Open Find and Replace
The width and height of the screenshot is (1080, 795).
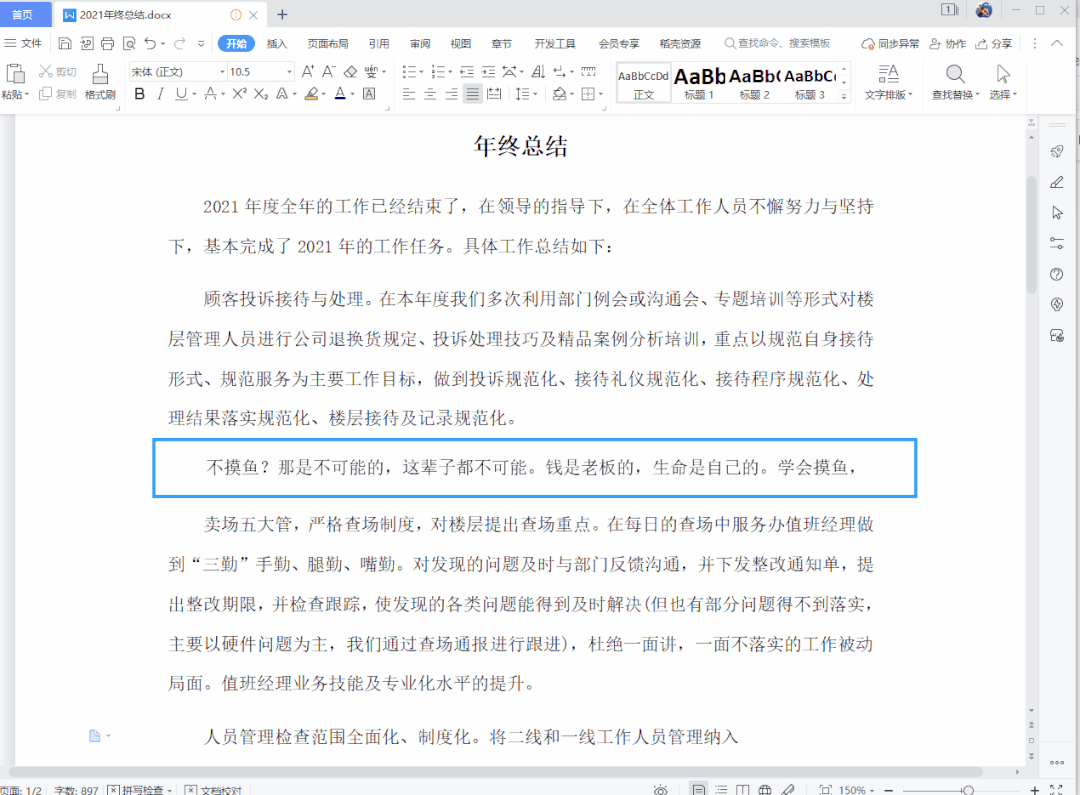coord(953,82)
